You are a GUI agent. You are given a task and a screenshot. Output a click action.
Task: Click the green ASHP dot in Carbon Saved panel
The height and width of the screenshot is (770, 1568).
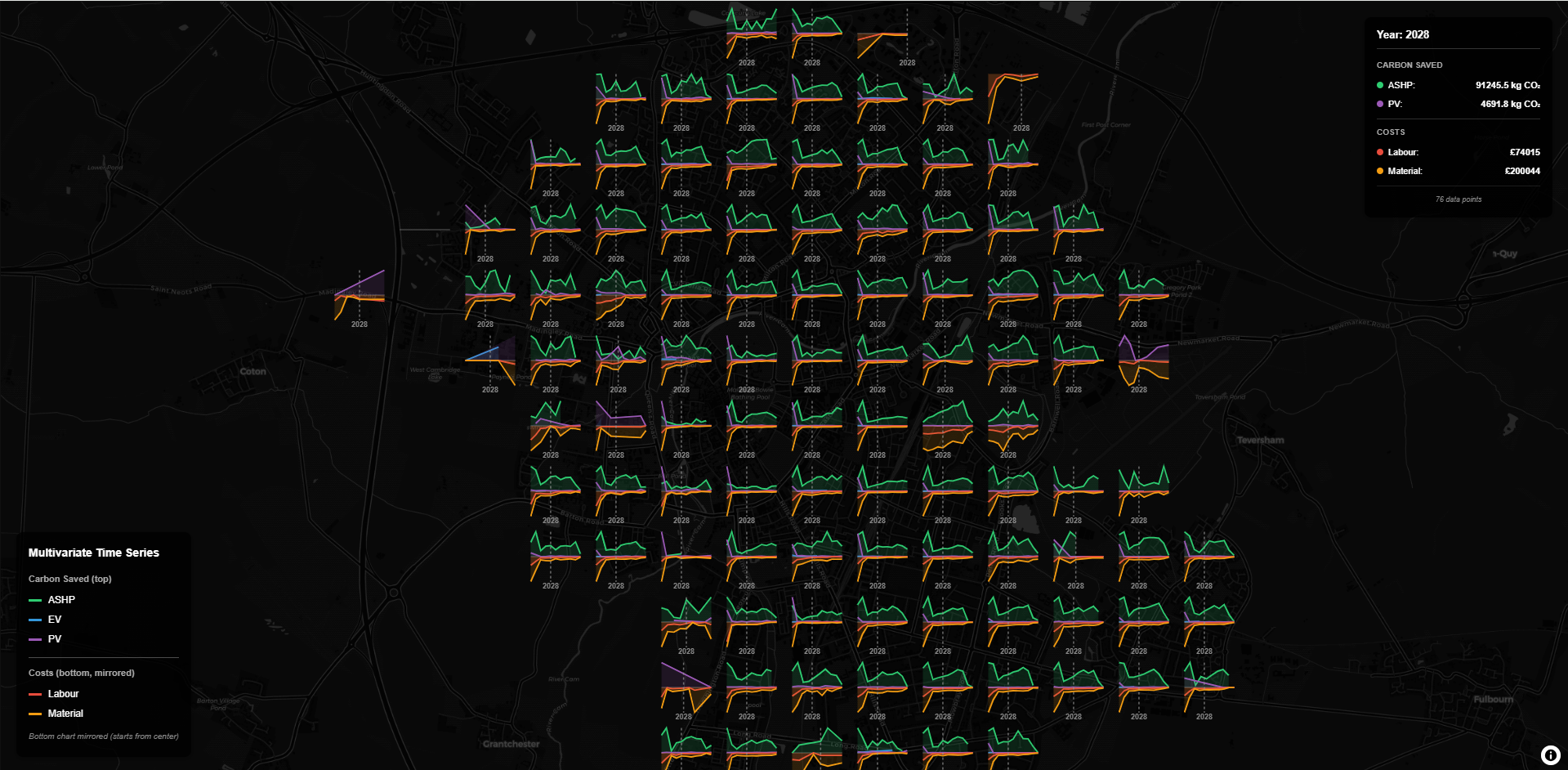(1380, 85)
